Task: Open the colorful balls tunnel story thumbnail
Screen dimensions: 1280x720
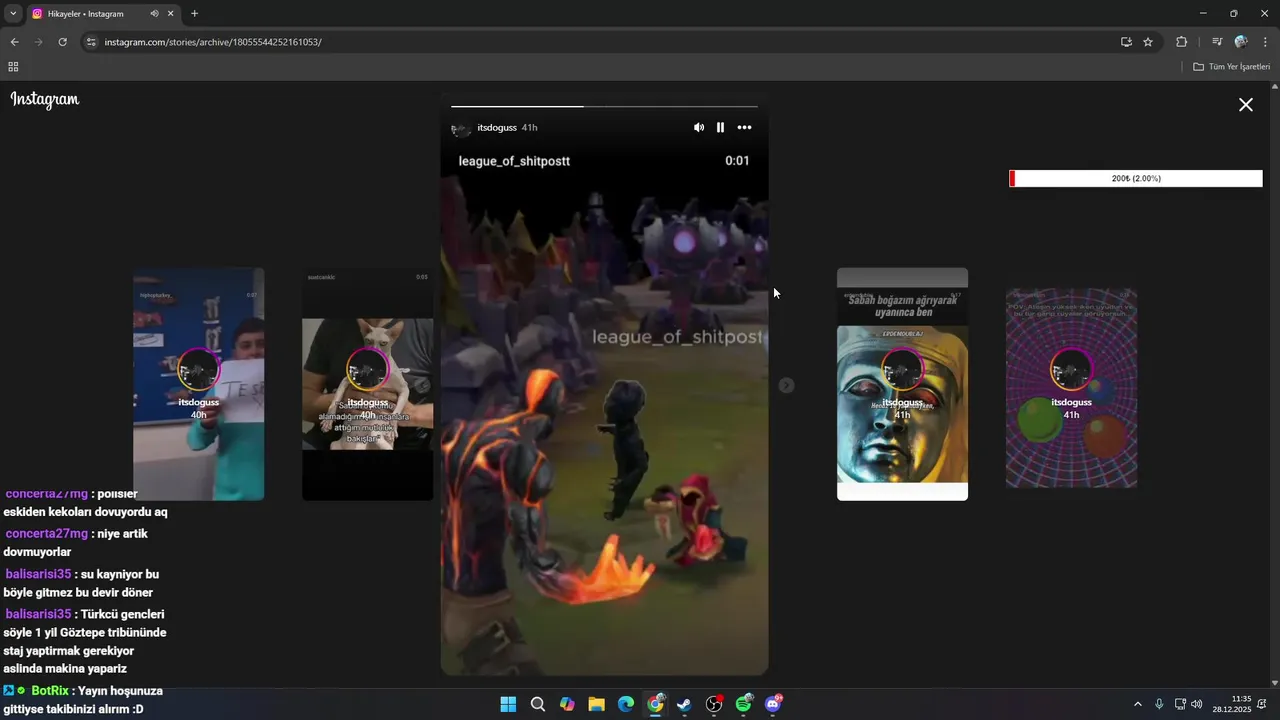Action: coord(1071,388)
